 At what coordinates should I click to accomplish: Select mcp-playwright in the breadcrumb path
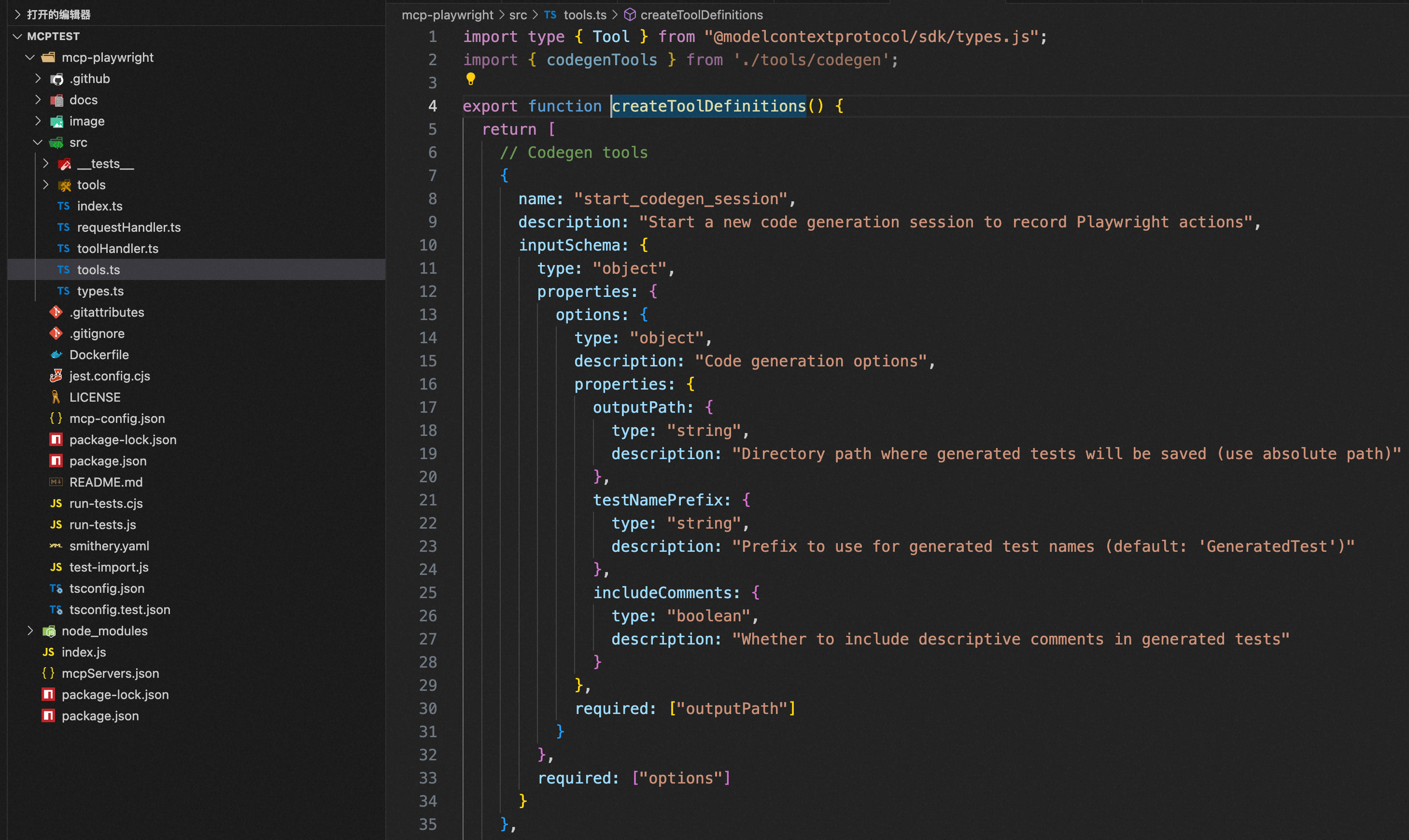point(447,14)
